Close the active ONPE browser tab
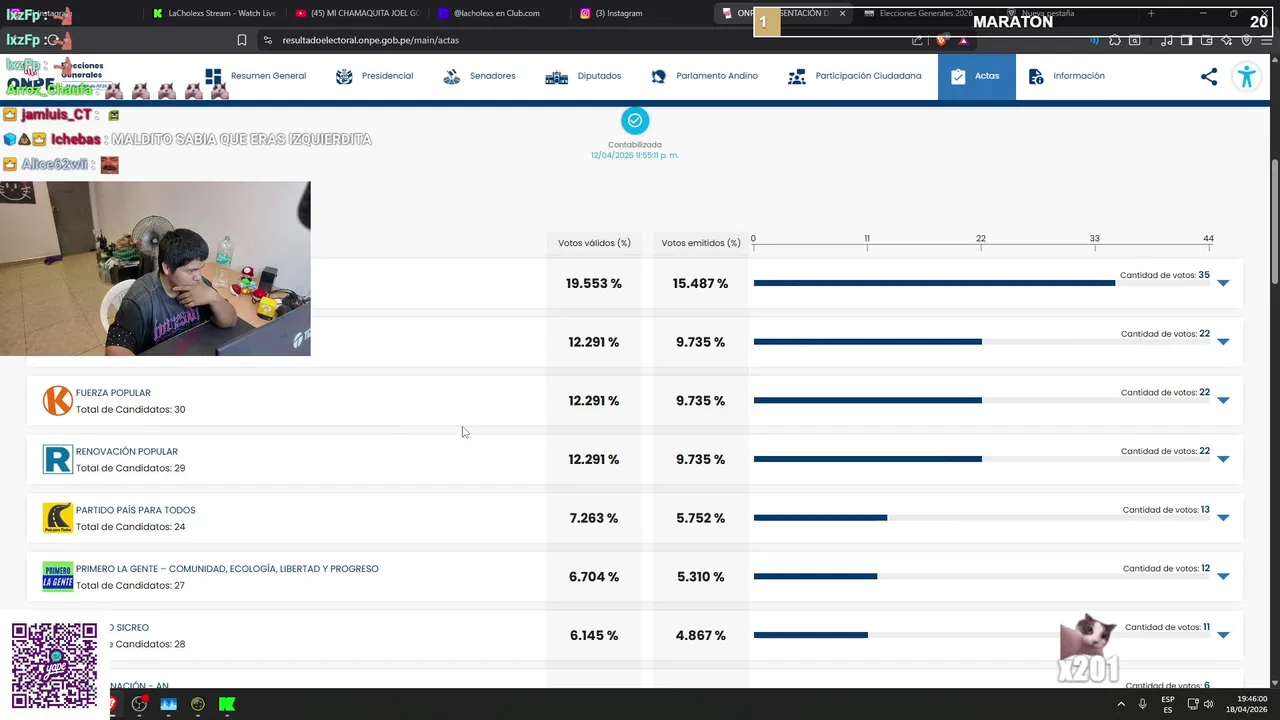 (842, 13)
